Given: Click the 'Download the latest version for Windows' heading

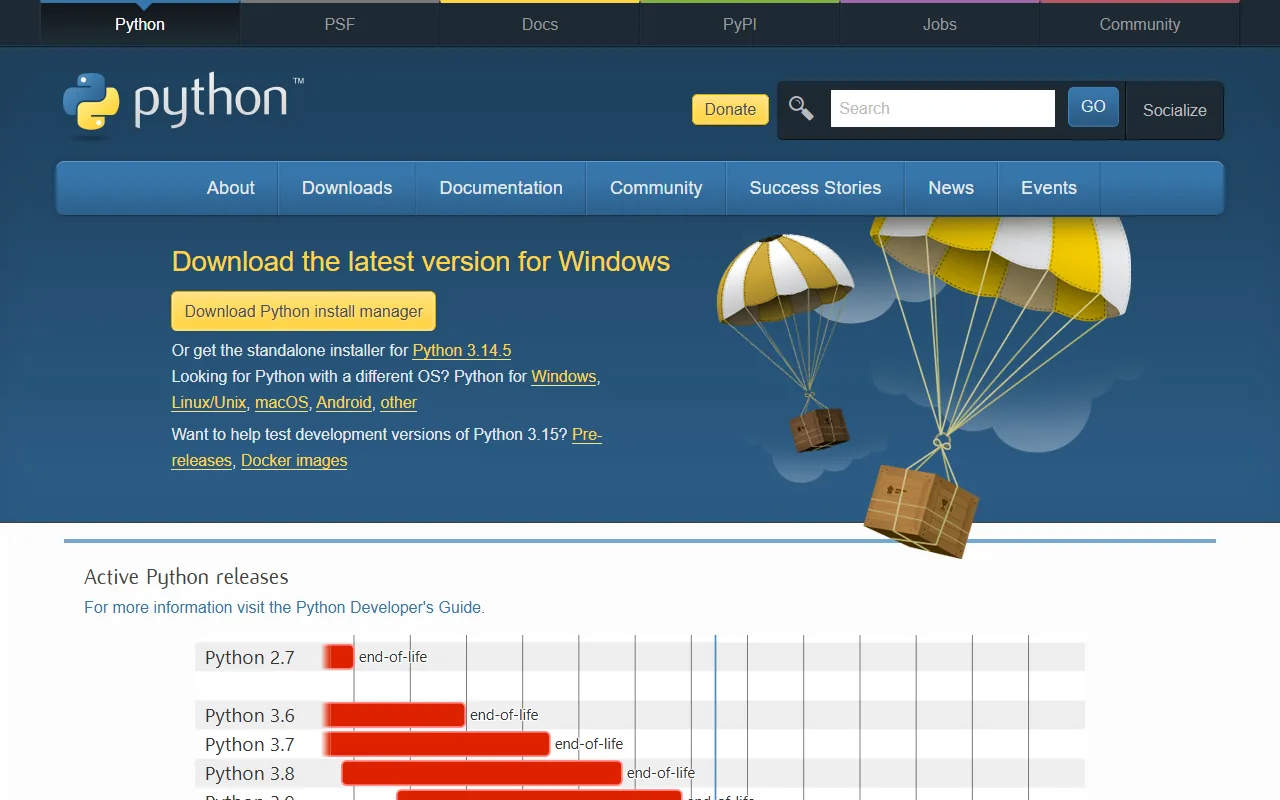Looking at the screenshot, I should click(421, 262).
